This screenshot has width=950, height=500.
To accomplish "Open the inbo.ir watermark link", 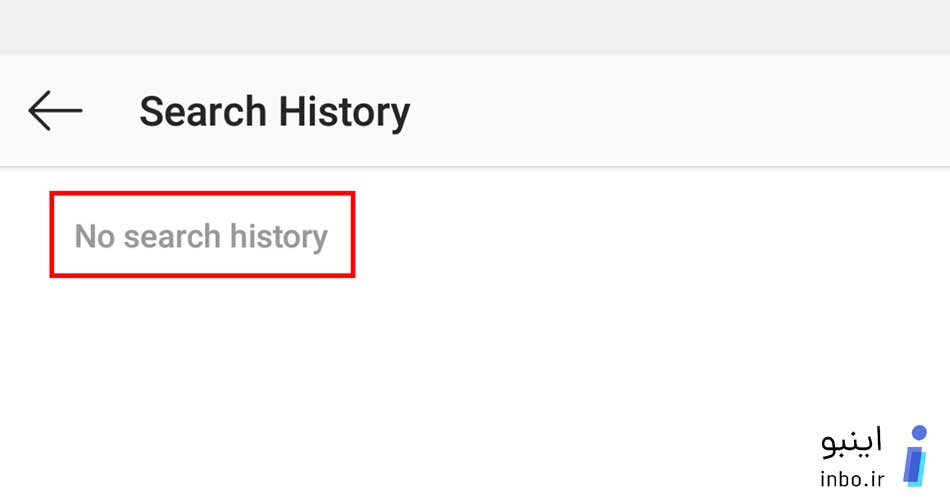I will pyautogui.click(x=851, y=478).
